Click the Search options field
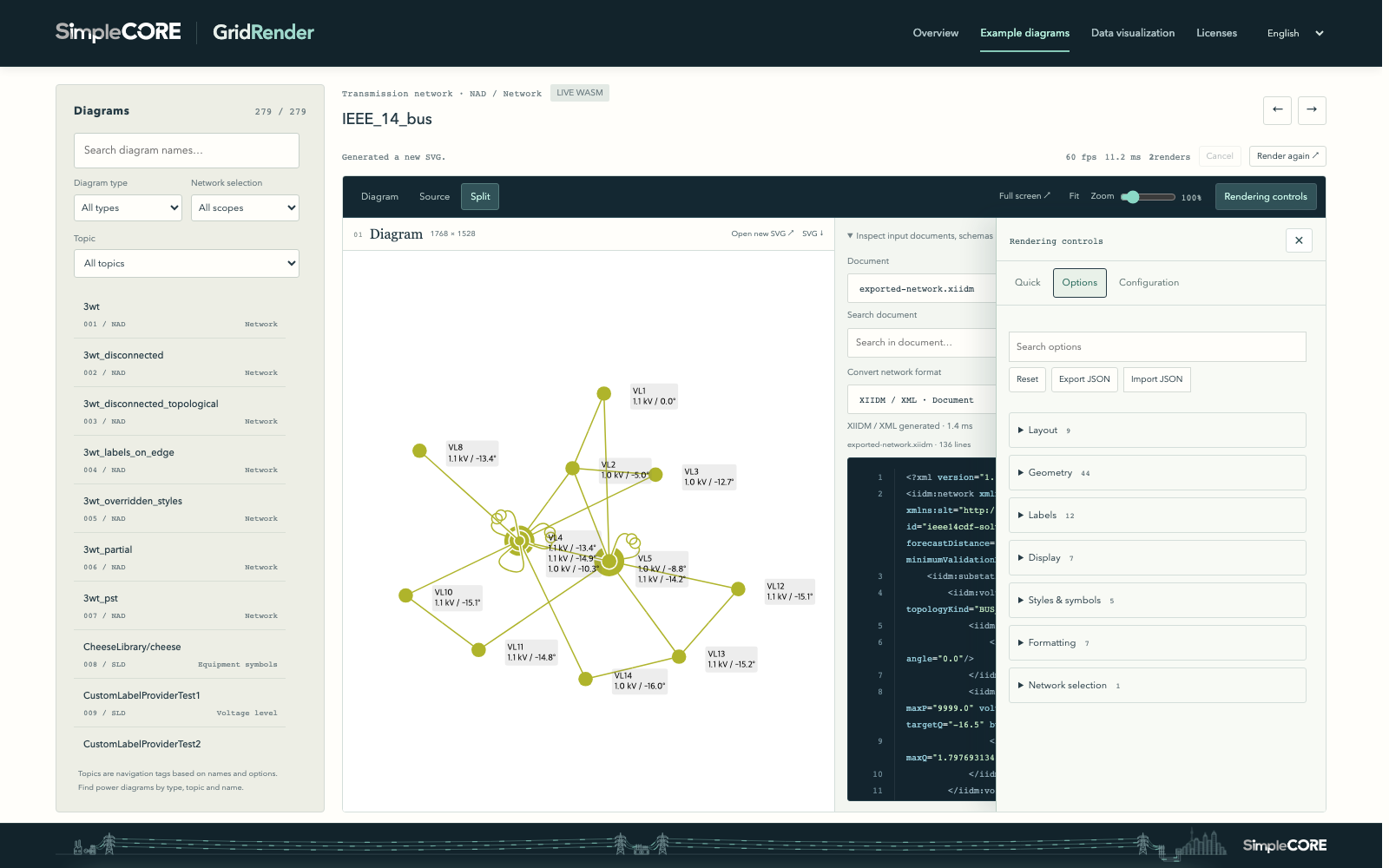The image size is (1389, 868). pyautogui.click(x=1157, y=346)
